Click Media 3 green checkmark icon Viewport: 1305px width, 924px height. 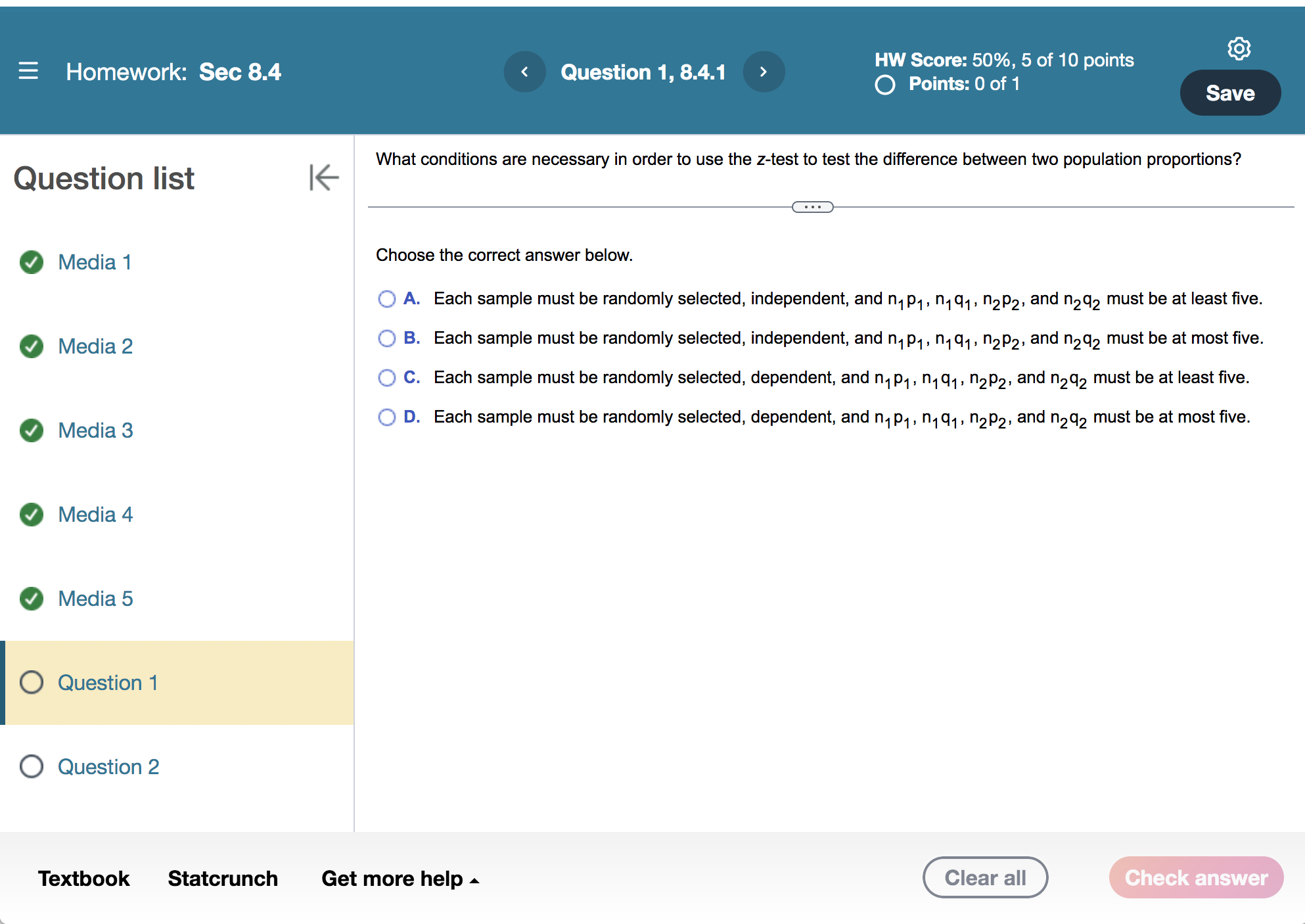(32, 430)
